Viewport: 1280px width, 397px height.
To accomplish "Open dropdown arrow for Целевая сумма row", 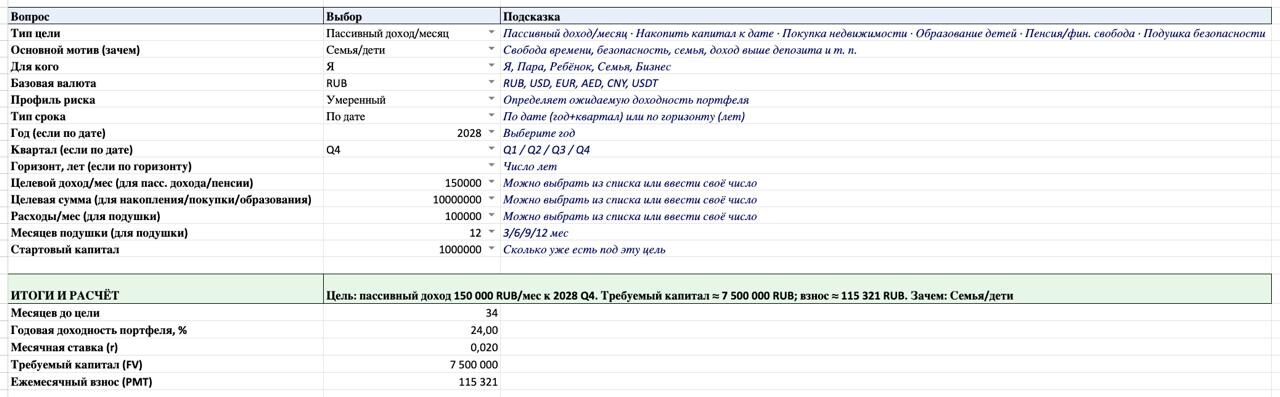I will [x=491, y=199].
